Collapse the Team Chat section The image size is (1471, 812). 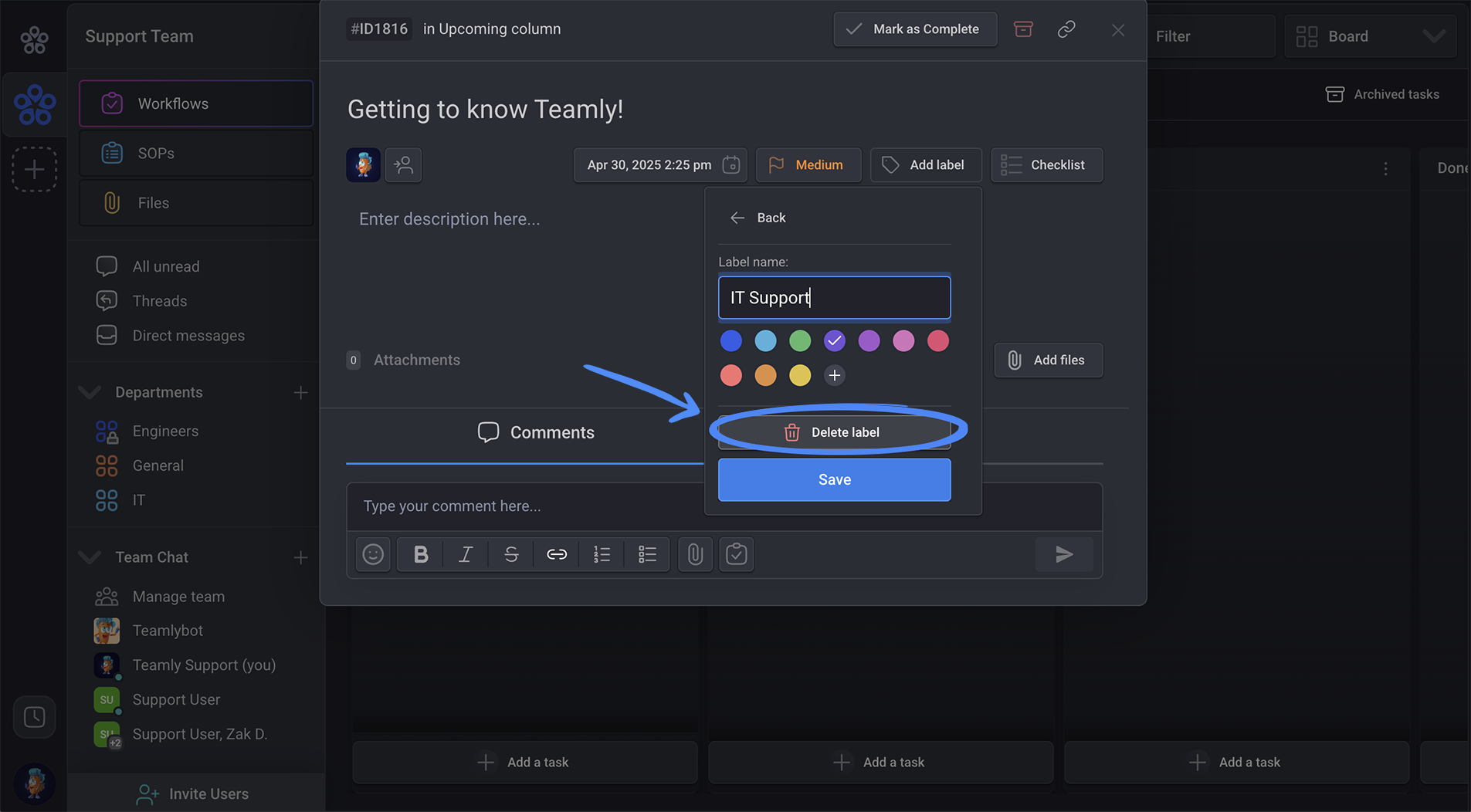90,557
